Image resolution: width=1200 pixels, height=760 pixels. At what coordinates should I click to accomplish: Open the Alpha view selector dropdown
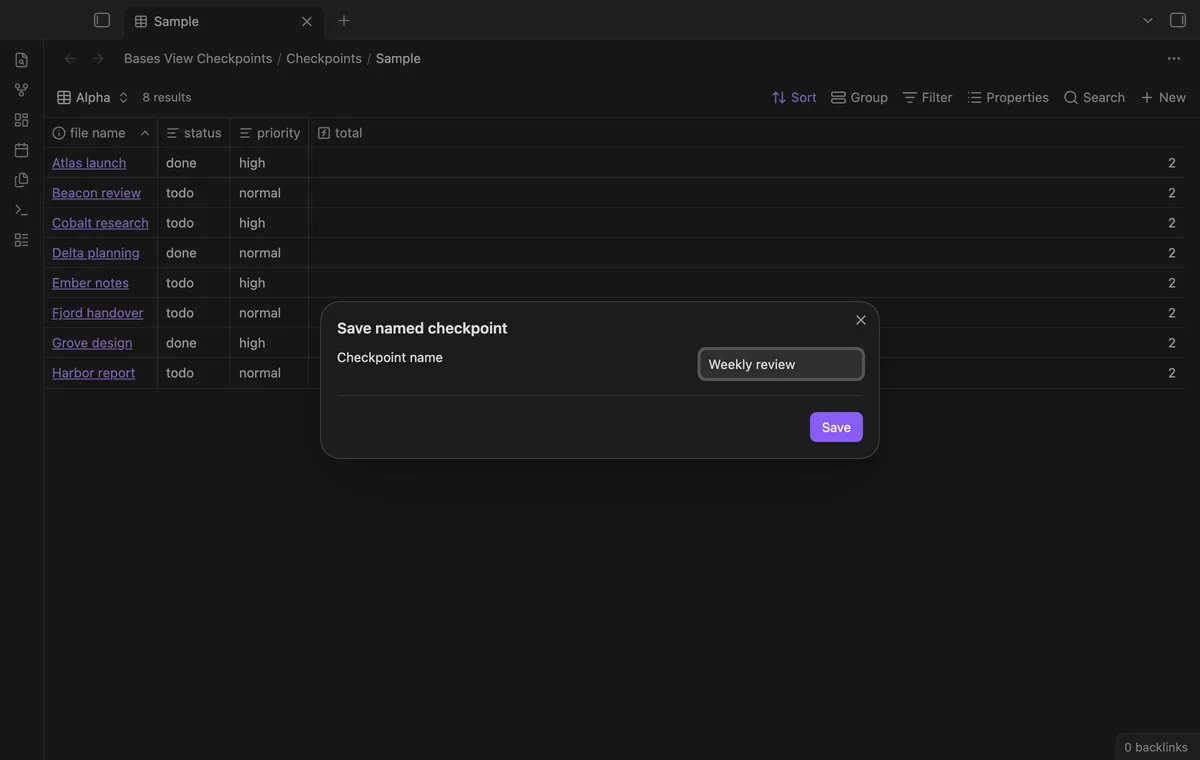[93, 97]
